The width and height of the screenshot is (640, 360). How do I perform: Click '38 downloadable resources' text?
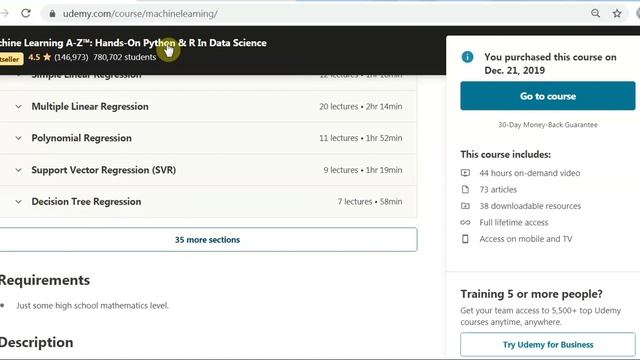point(530,206)
